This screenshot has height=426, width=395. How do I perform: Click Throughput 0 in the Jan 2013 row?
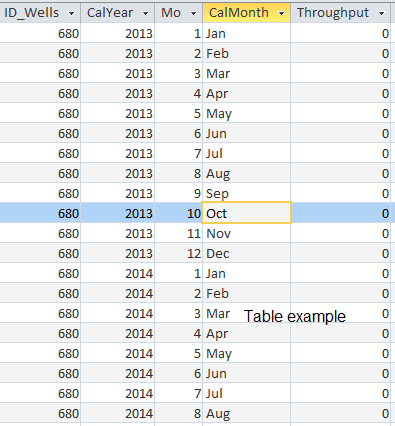point(340,33)
